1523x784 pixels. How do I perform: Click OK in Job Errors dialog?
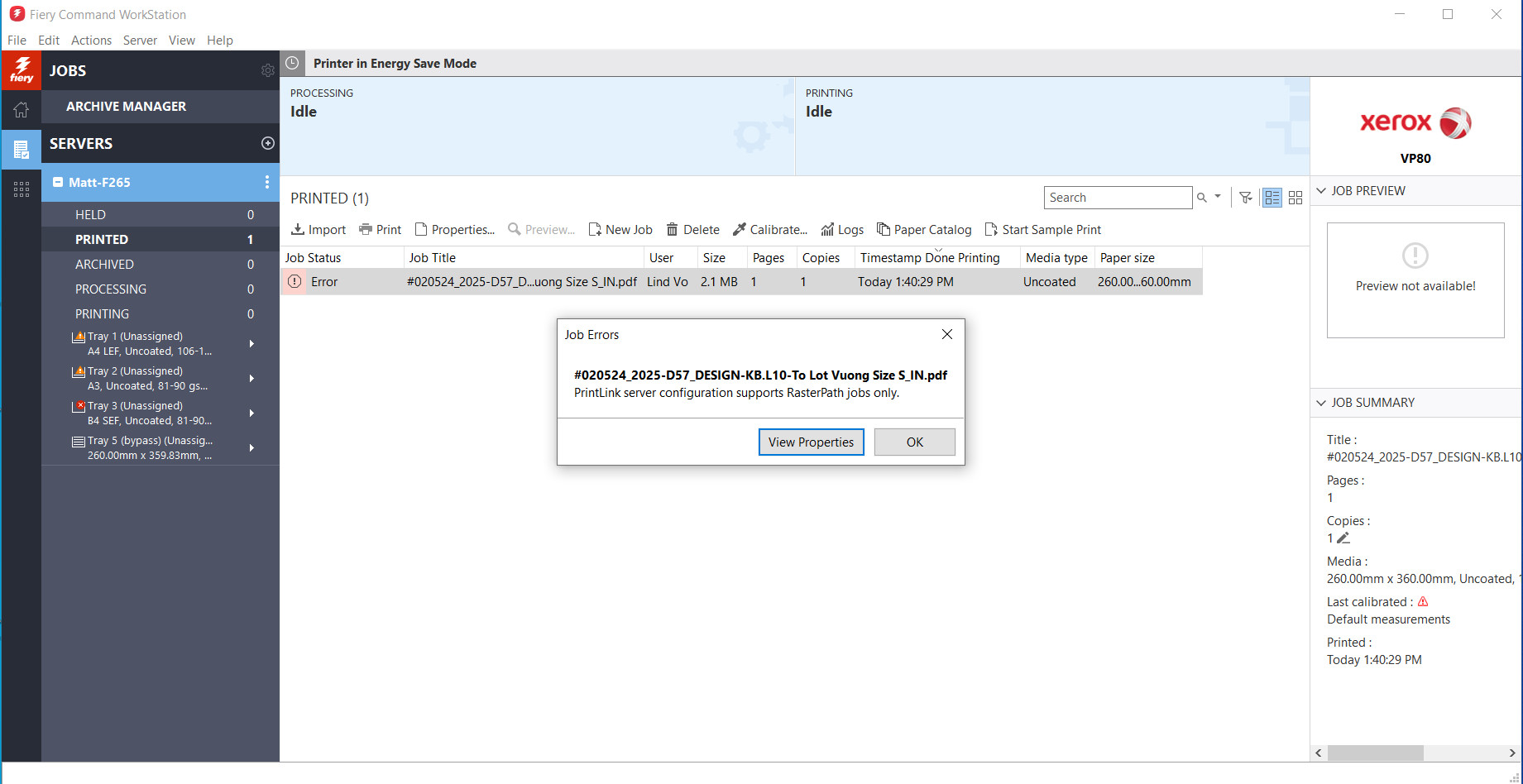pos(914,442)
